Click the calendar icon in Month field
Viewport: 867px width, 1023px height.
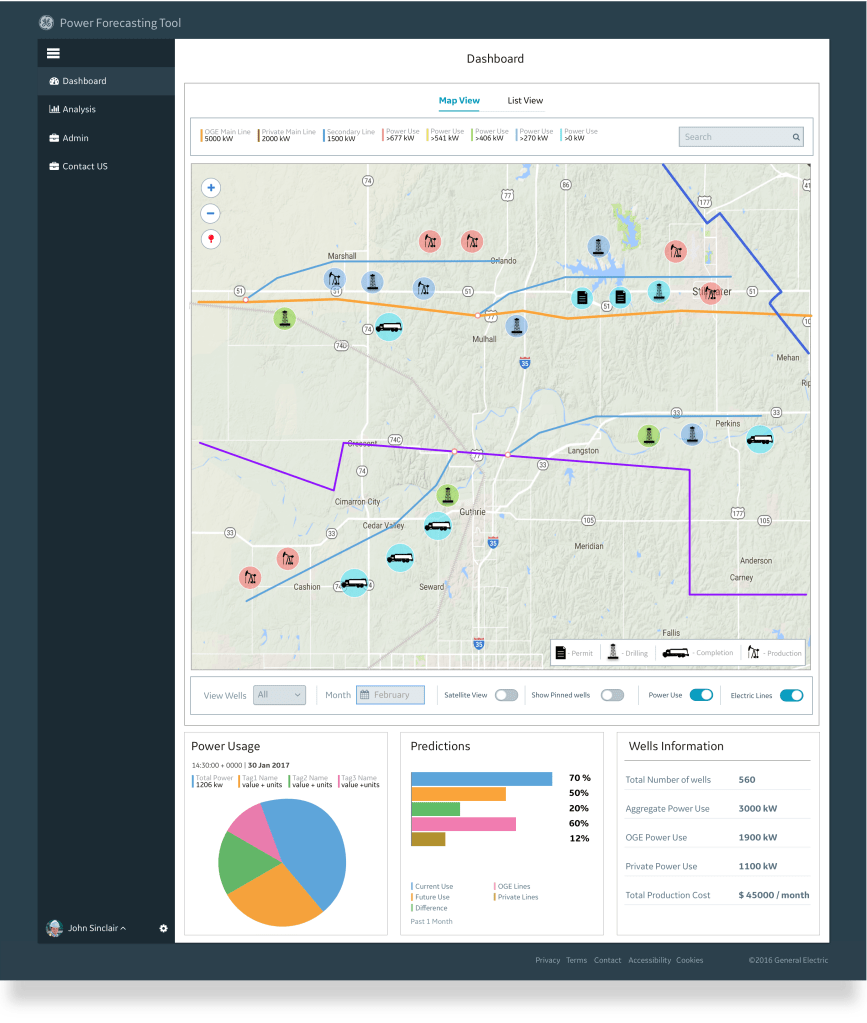tap(365, 695)
